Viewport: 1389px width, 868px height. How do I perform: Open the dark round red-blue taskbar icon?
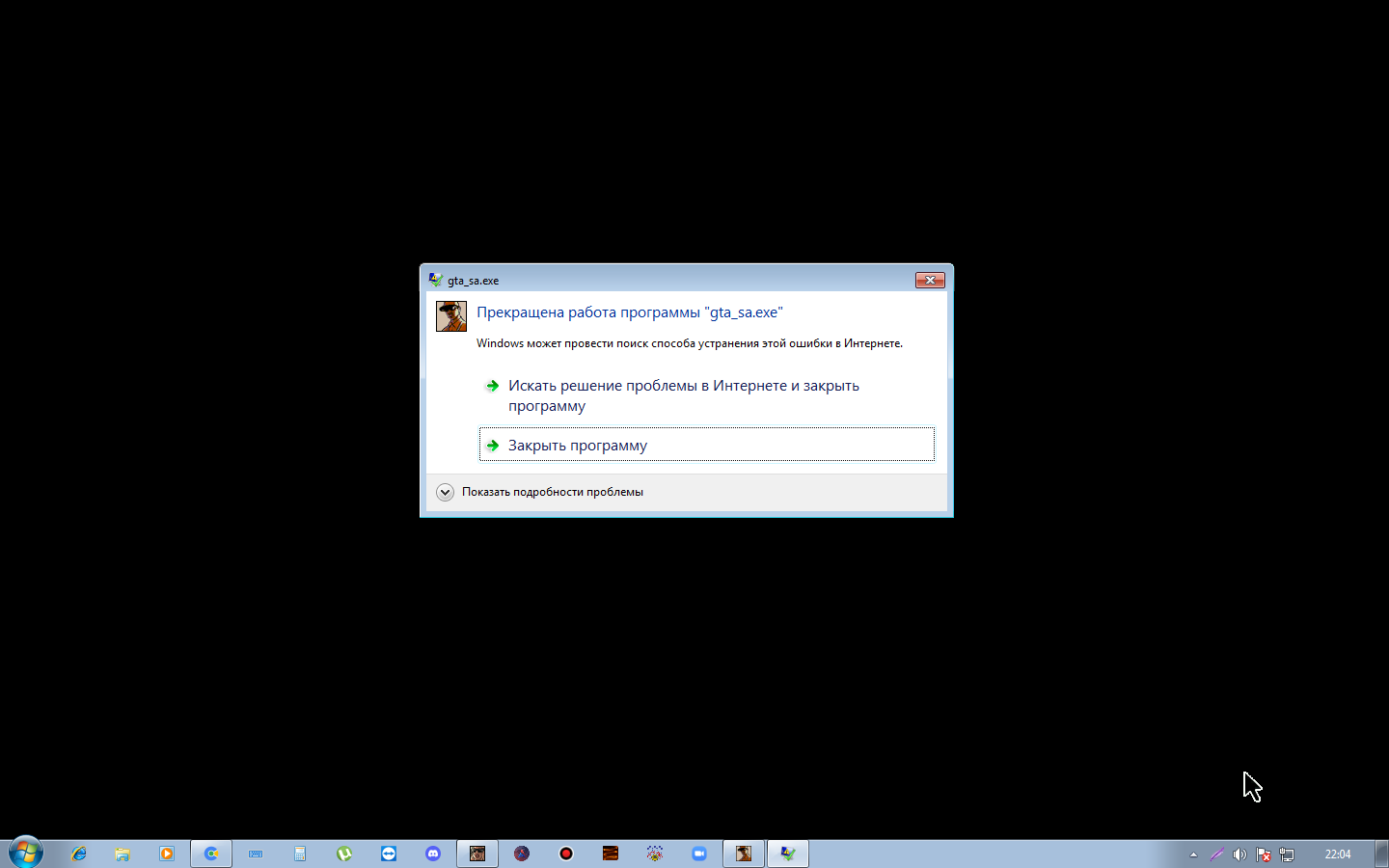[522, 854]
